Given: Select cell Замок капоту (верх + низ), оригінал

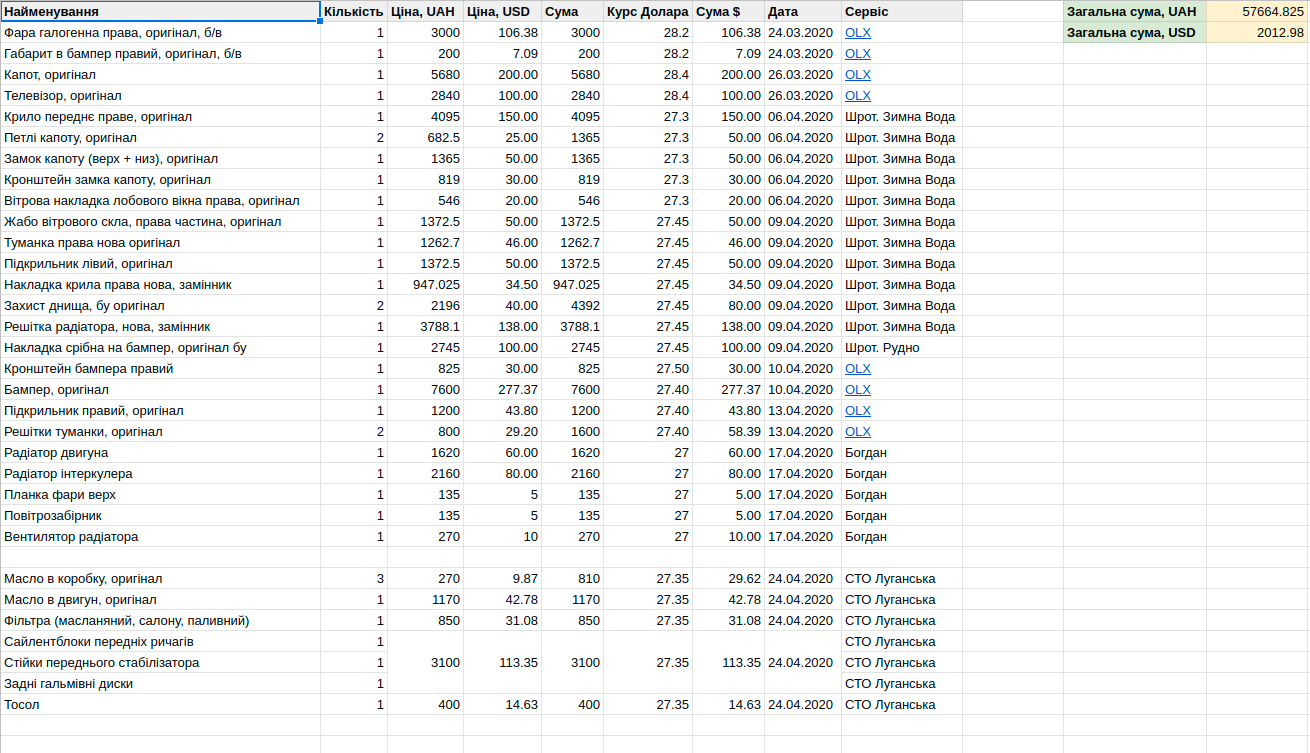Looking at the screenshot, I should pyautogui.click(x=160, y=158).
